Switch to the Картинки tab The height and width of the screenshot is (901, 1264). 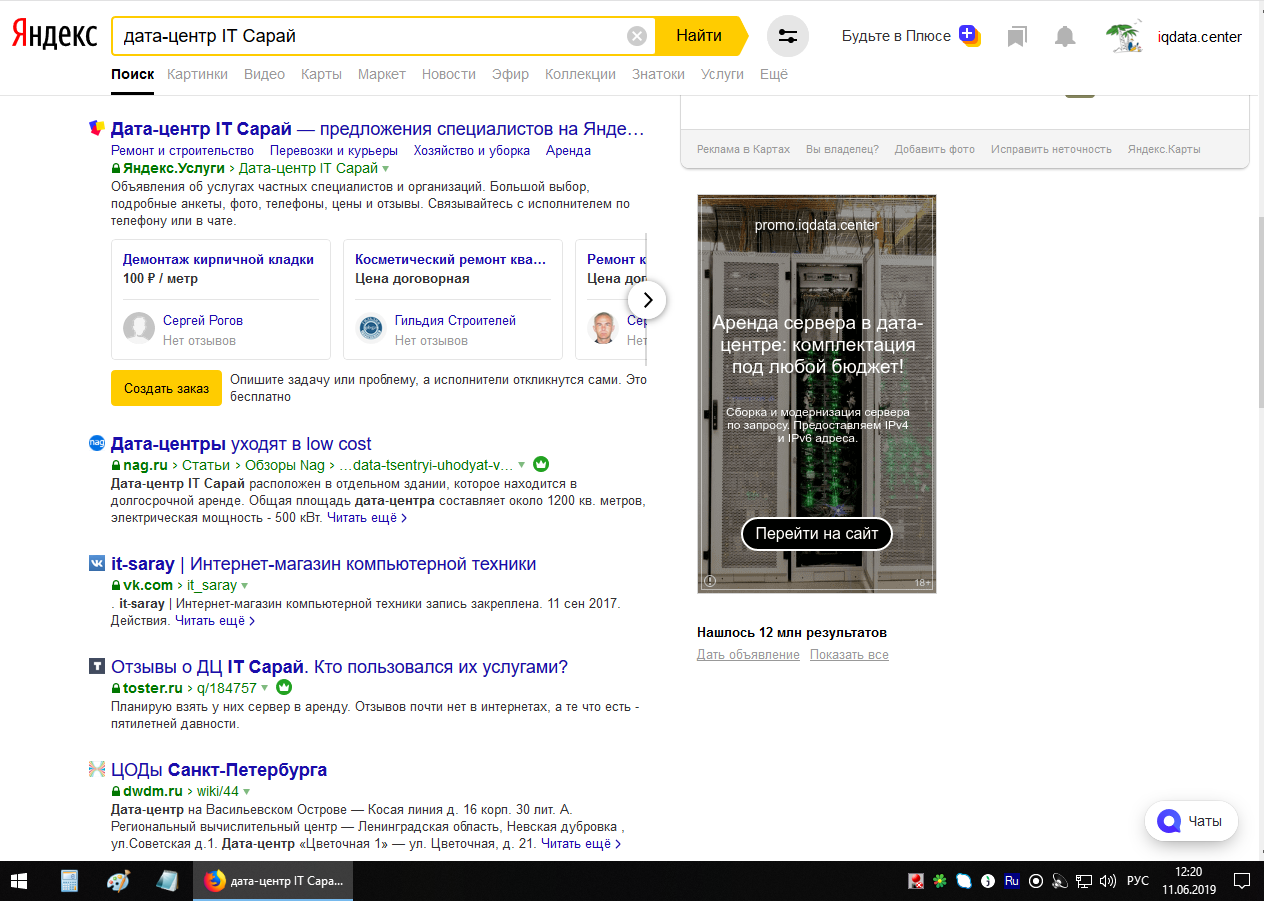[198, 74]
